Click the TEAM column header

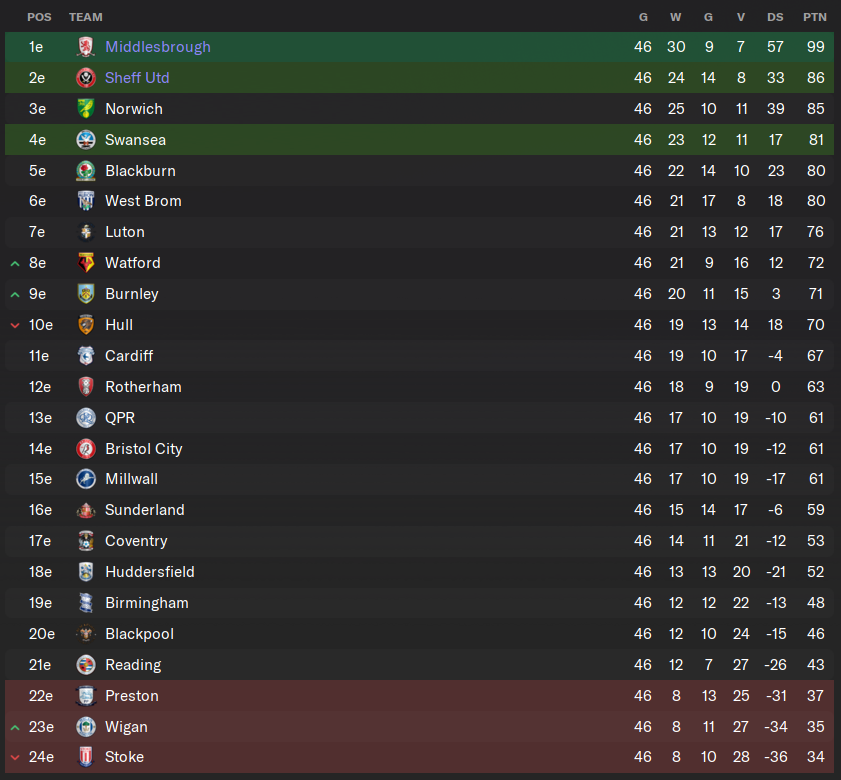pyautogui.click(x=86, y=17)
